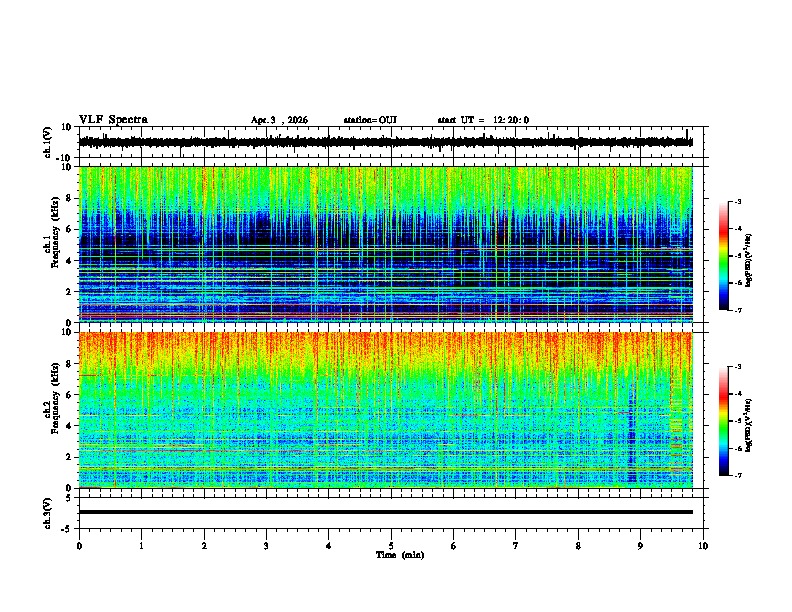
Task: Click the "2" kHz tick on ch.1 spectrogram
Action: (69, 292)
